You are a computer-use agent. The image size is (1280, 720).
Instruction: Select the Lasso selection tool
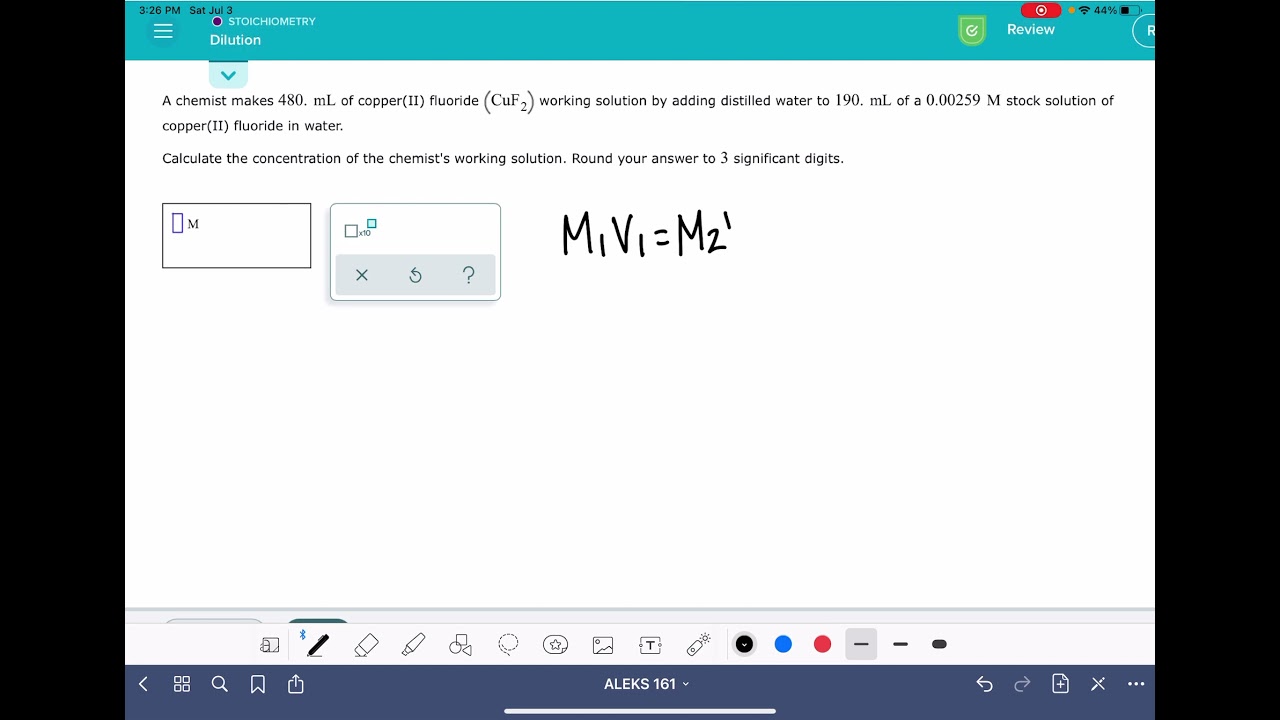coord(508,645)
